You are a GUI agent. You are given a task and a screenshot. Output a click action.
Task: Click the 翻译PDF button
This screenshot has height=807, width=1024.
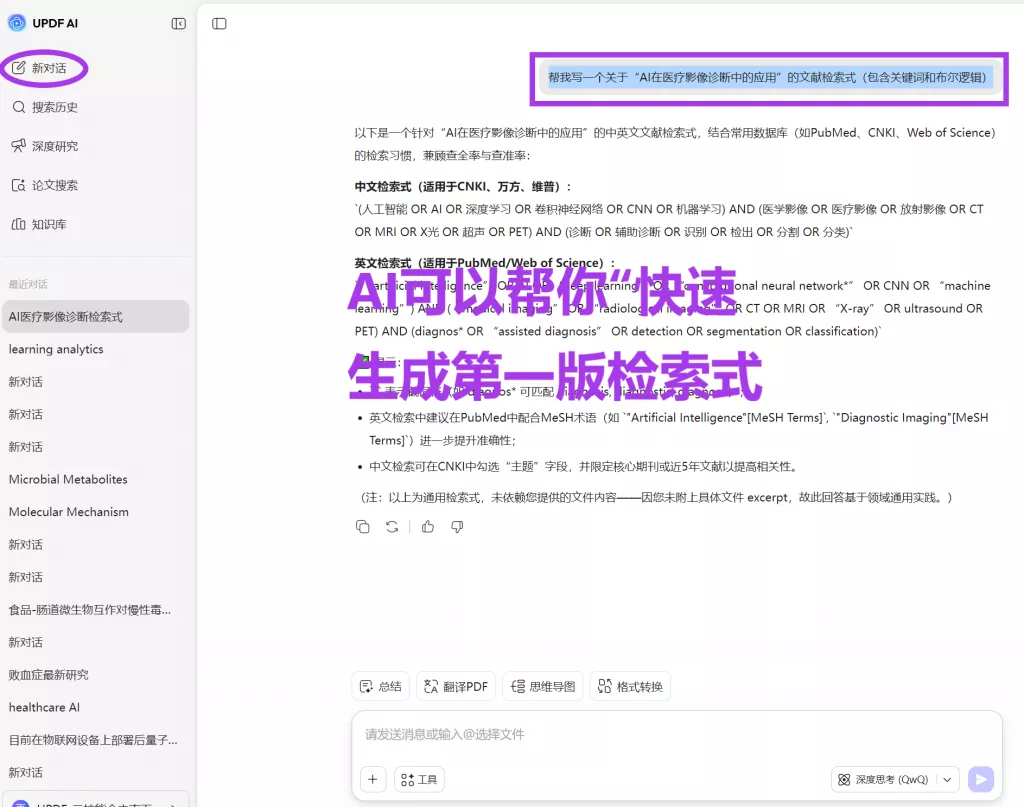455,686
